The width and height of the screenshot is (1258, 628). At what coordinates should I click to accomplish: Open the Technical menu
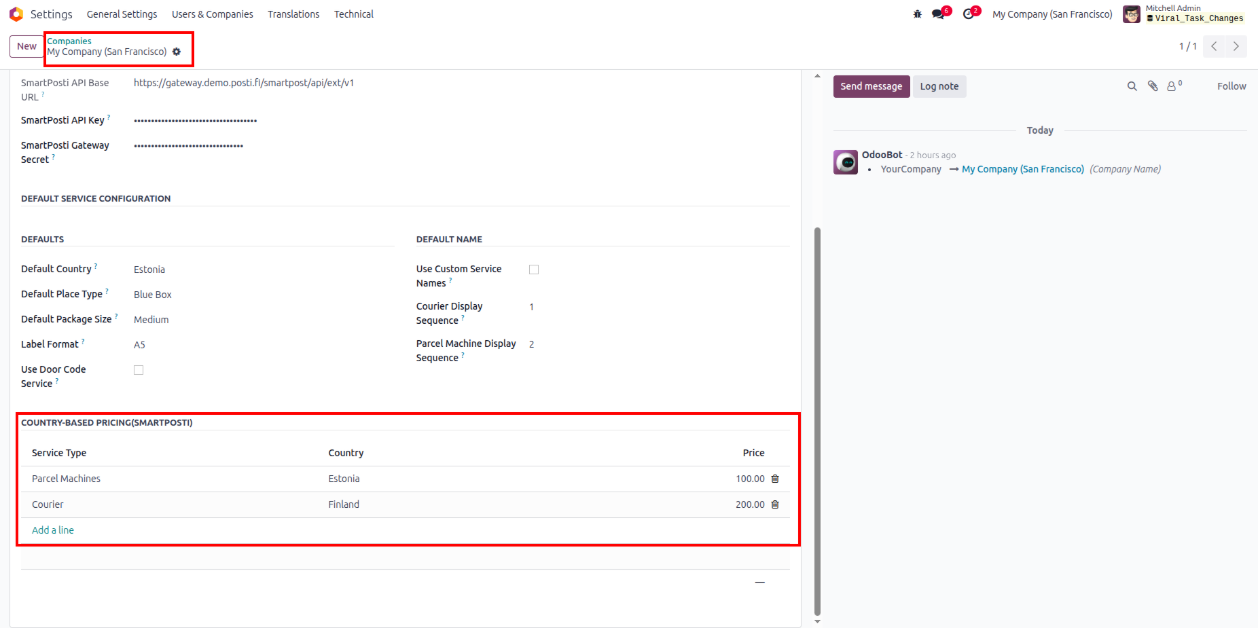(354, 14)
